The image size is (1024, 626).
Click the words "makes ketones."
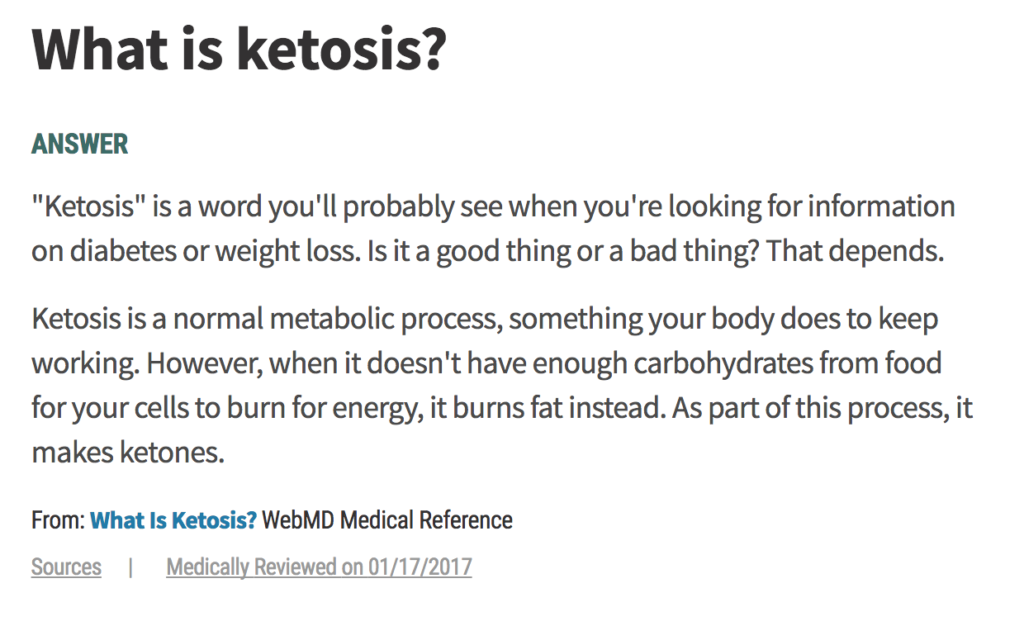[x=128, y=452]
